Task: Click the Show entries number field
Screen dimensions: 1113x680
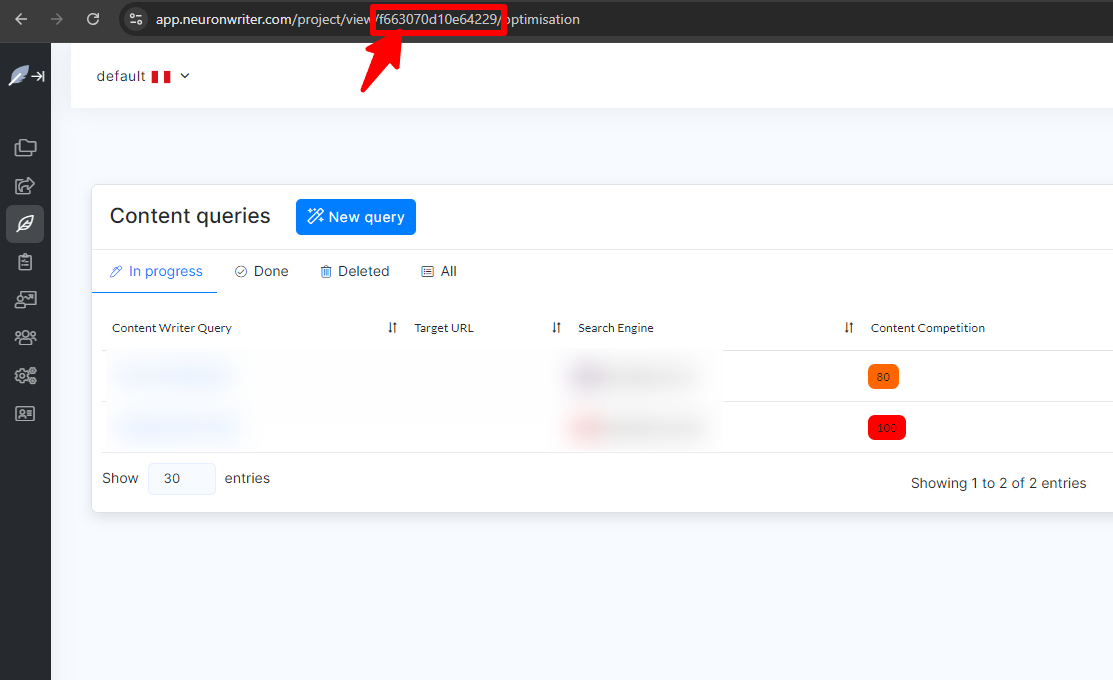Action: point(181,479)
